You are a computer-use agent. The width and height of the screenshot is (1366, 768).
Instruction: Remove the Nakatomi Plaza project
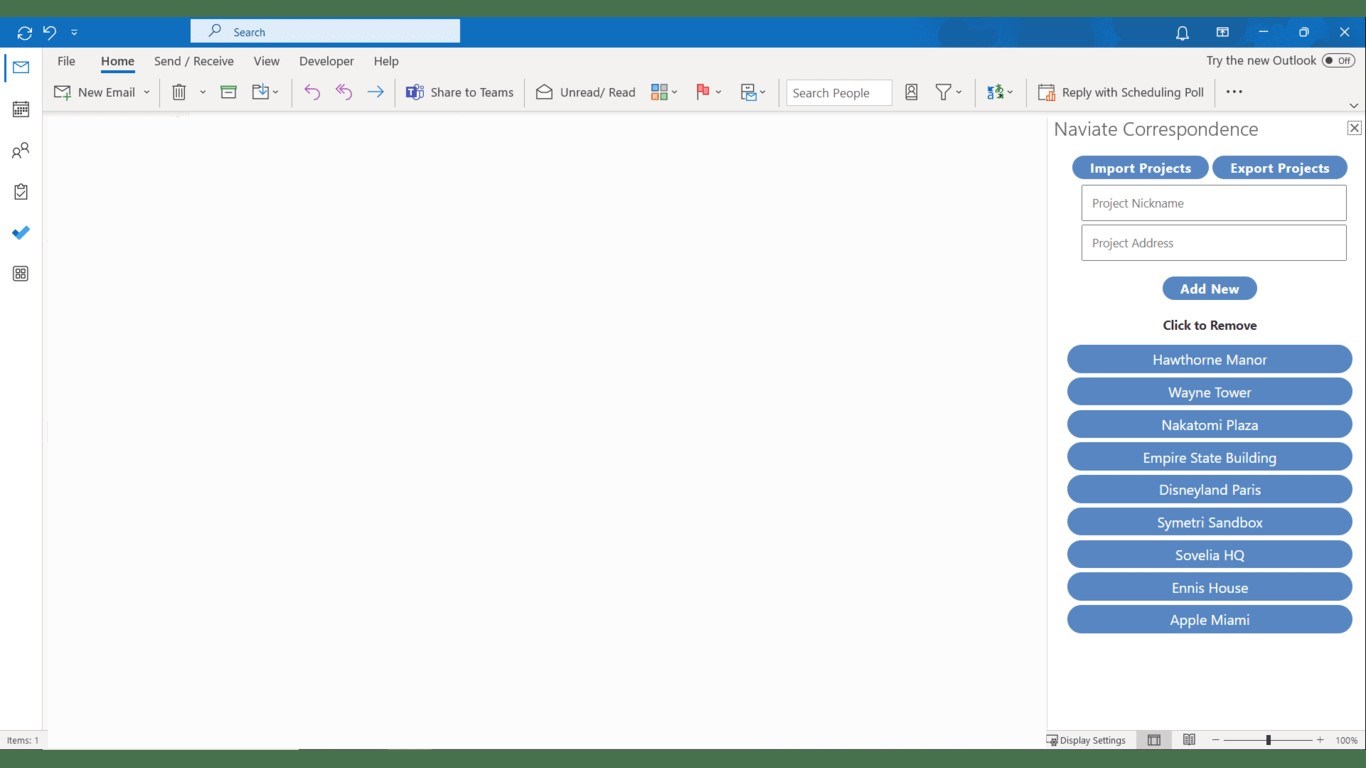tap(1209, 425)
